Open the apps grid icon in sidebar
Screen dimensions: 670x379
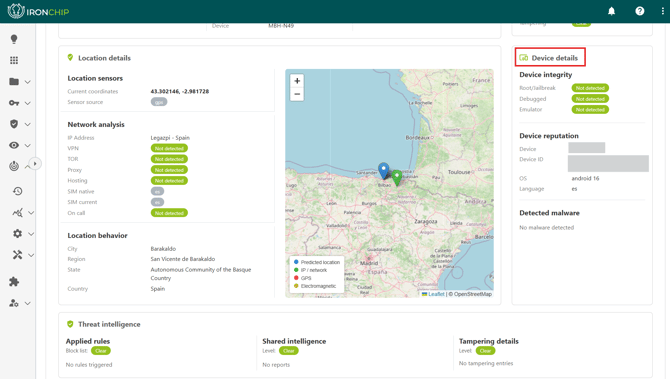click(14, 60)
